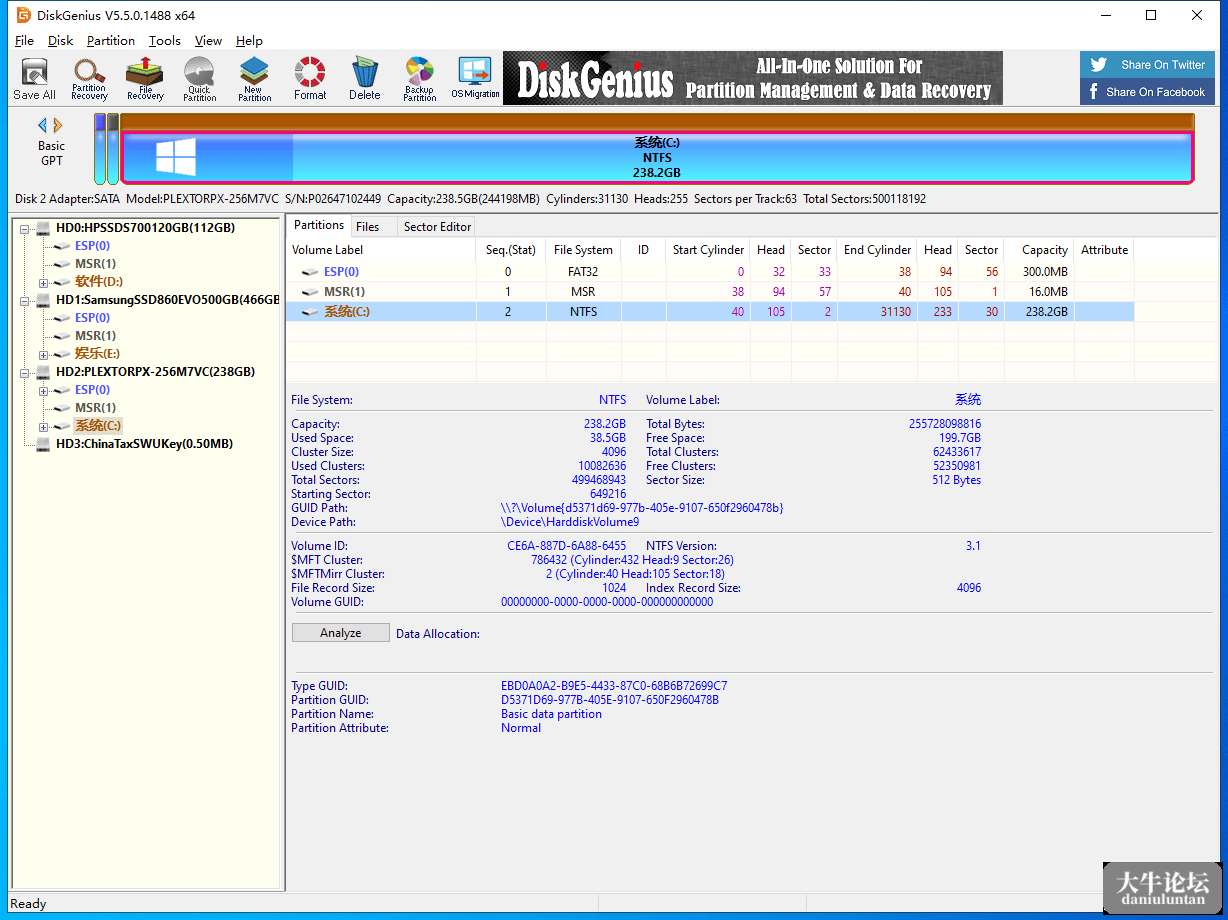Select ESP(0) under HD0 in the tree

click(92, 246)
